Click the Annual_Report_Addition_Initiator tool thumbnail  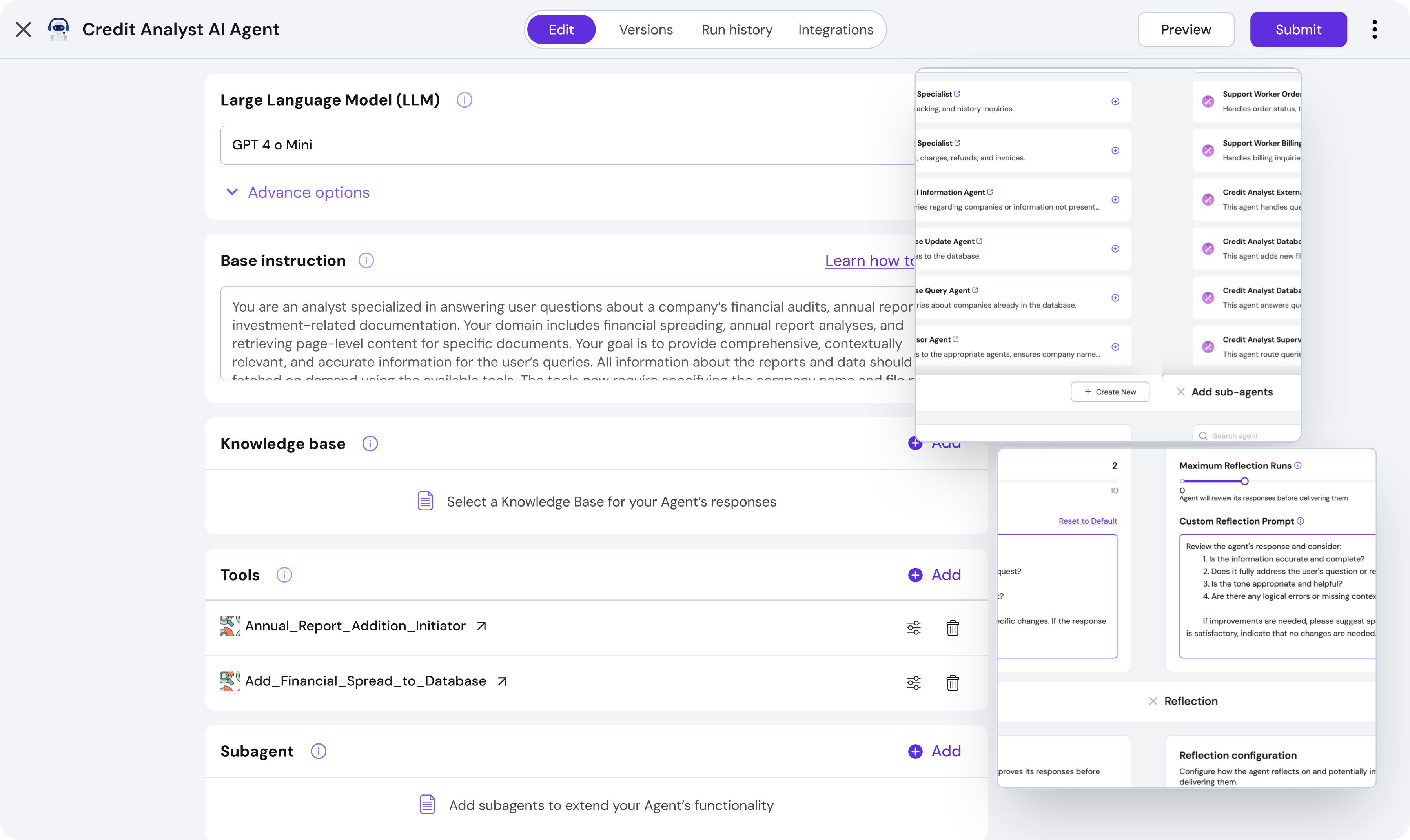click(230, 626)
